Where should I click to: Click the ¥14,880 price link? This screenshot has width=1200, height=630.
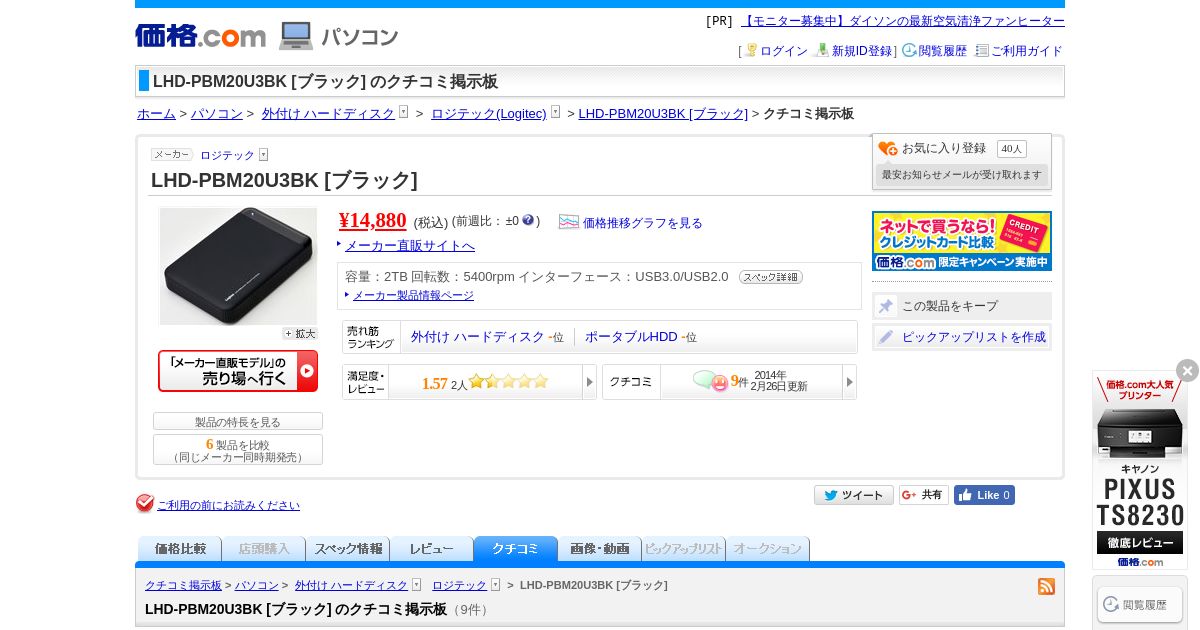(x=373, y=220)
